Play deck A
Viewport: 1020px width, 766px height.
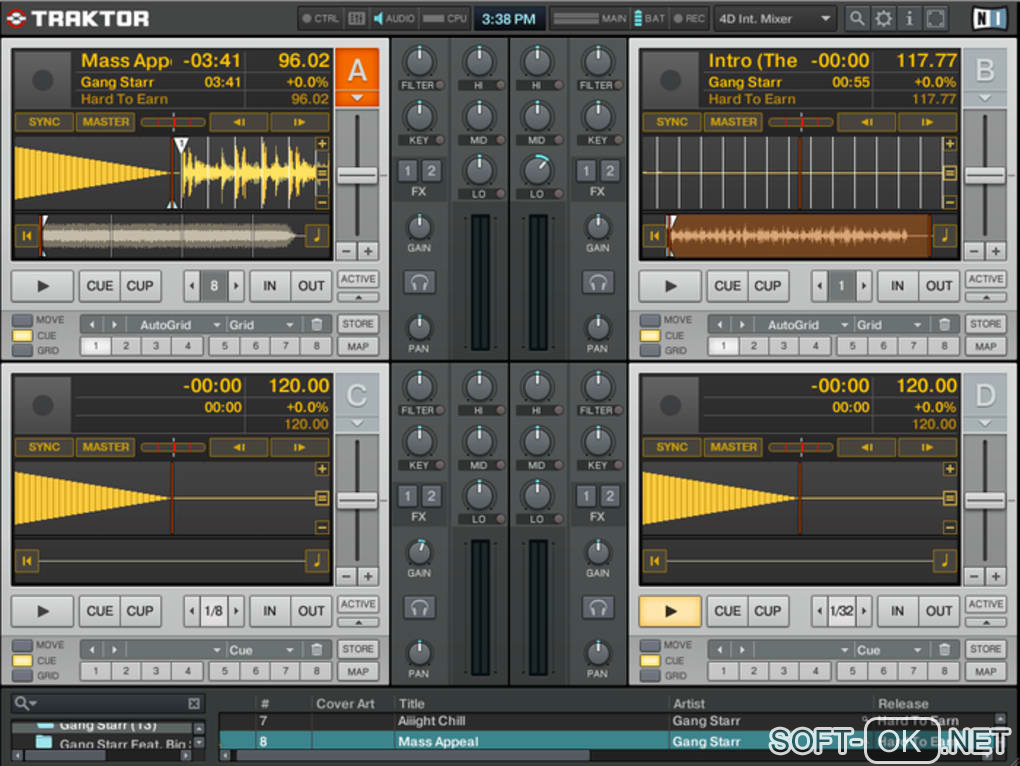43,286
